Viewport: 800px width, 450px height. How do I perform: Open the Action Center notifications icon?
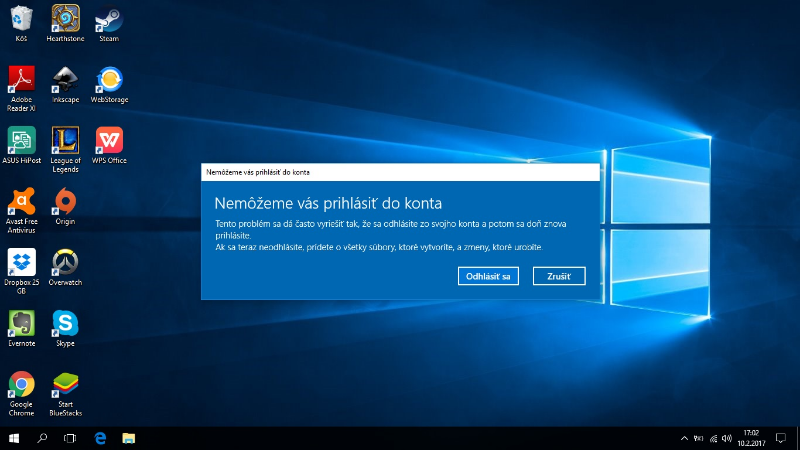pyautogui.click(x=782, y=438)
